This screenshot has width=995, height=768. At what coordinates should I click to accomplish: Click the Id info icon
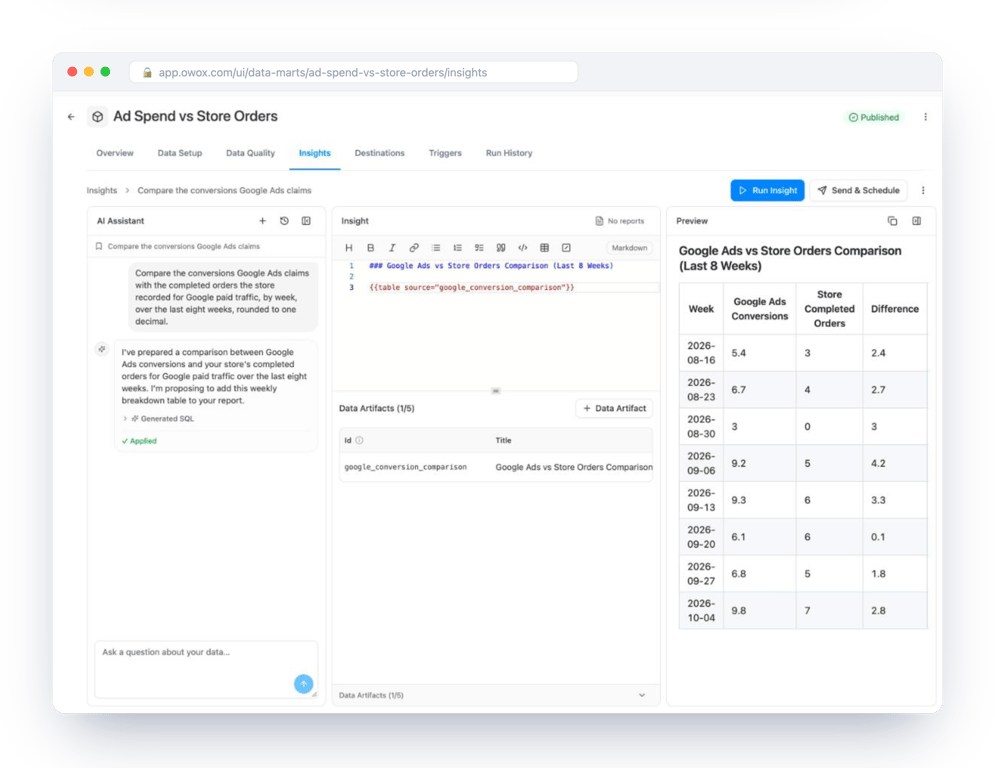tap(359, 440)
